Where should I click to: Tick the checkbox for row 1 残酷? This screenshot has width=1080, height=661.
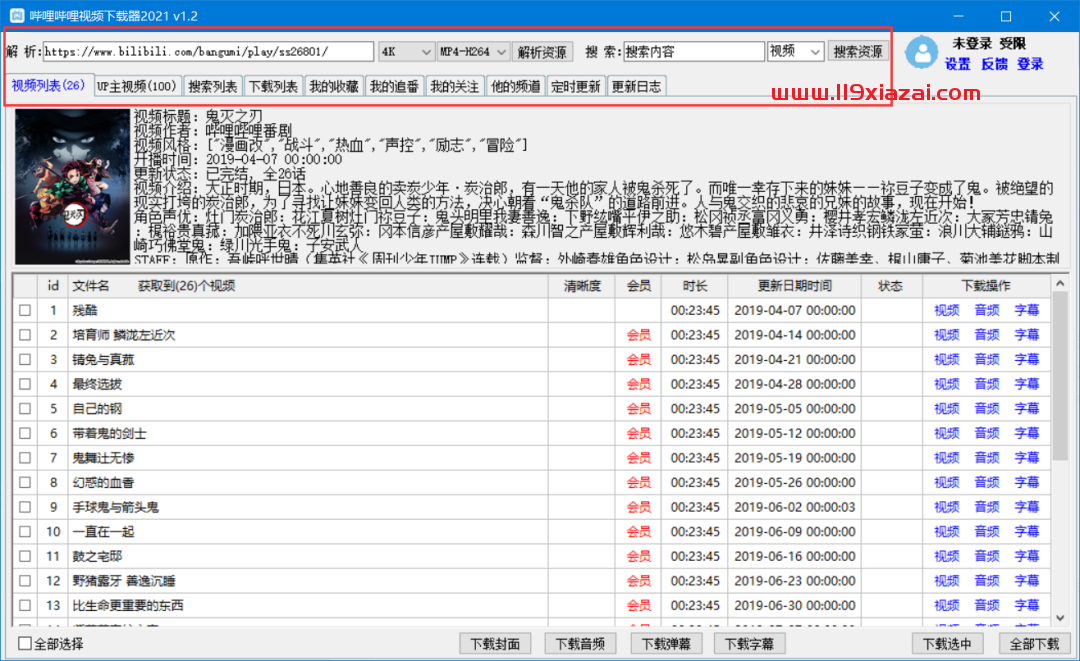pyautogui.click(x=25, y=311)
